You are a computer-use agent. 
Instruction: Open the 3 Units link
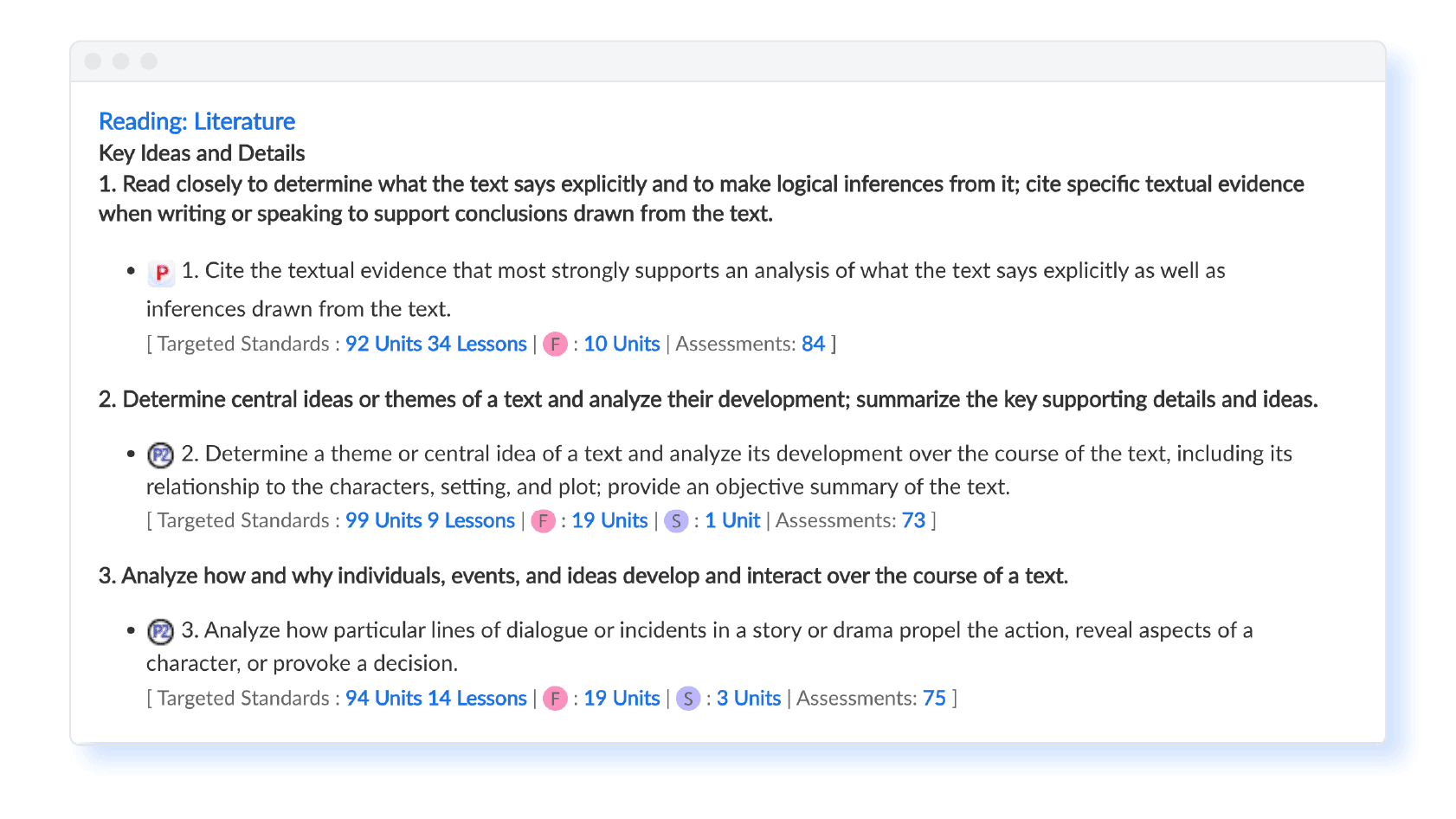(749, 699)
